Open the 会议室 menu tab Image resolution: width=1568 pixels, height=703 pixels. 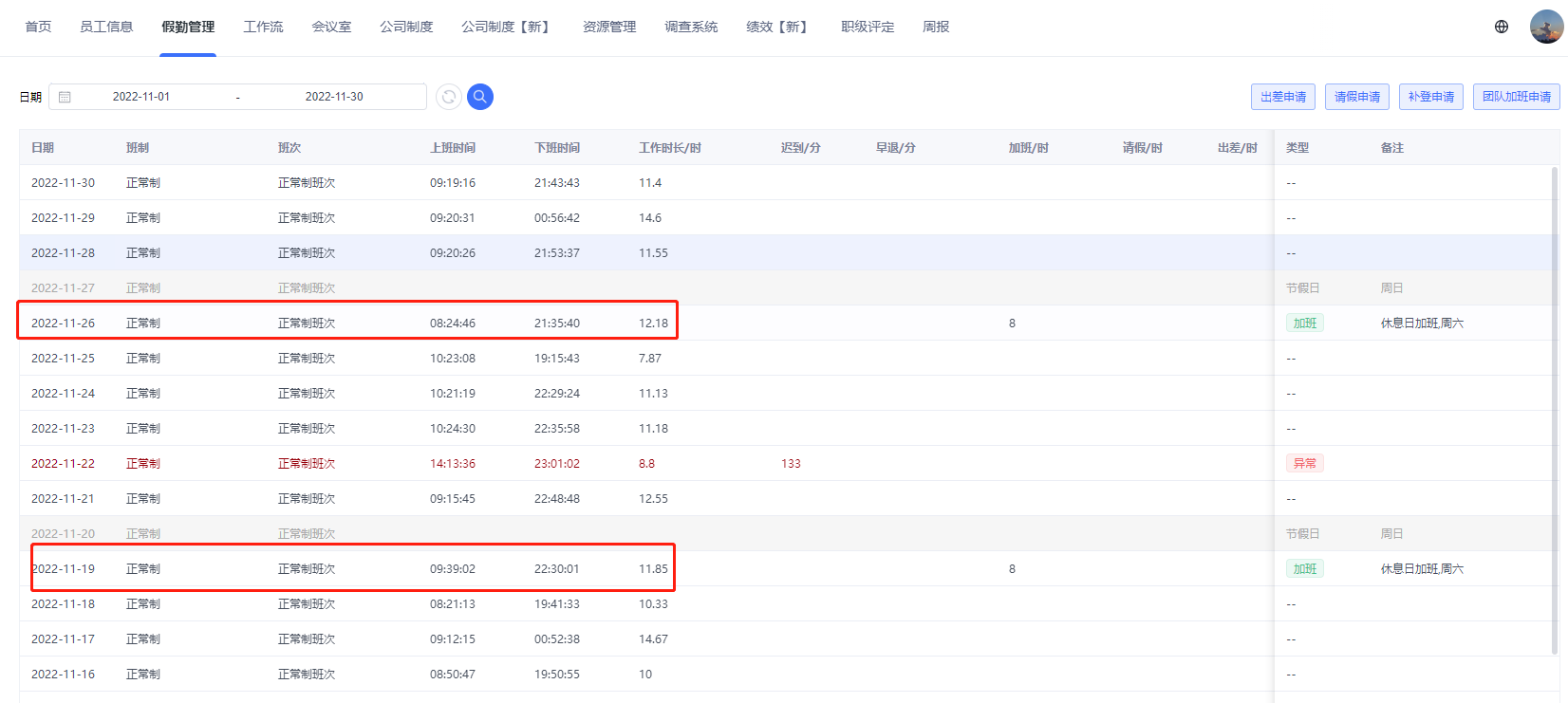tap(331, 27)
